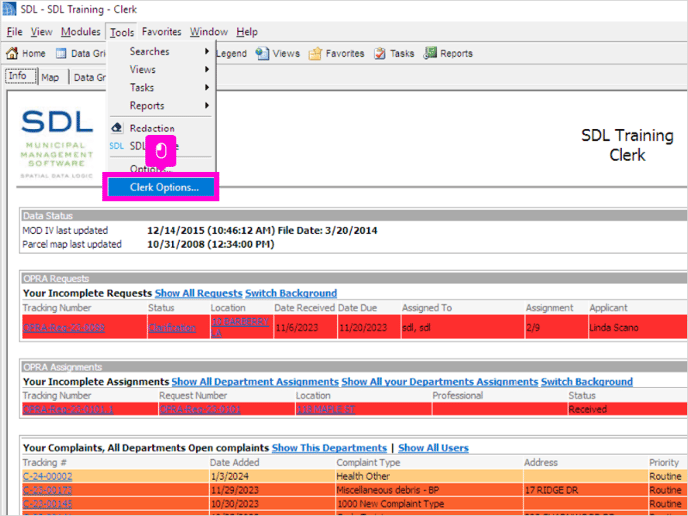688x516 pixels.
Task: Click Switch Background link under OPRA Assignments
Action: tap(587, 382)
